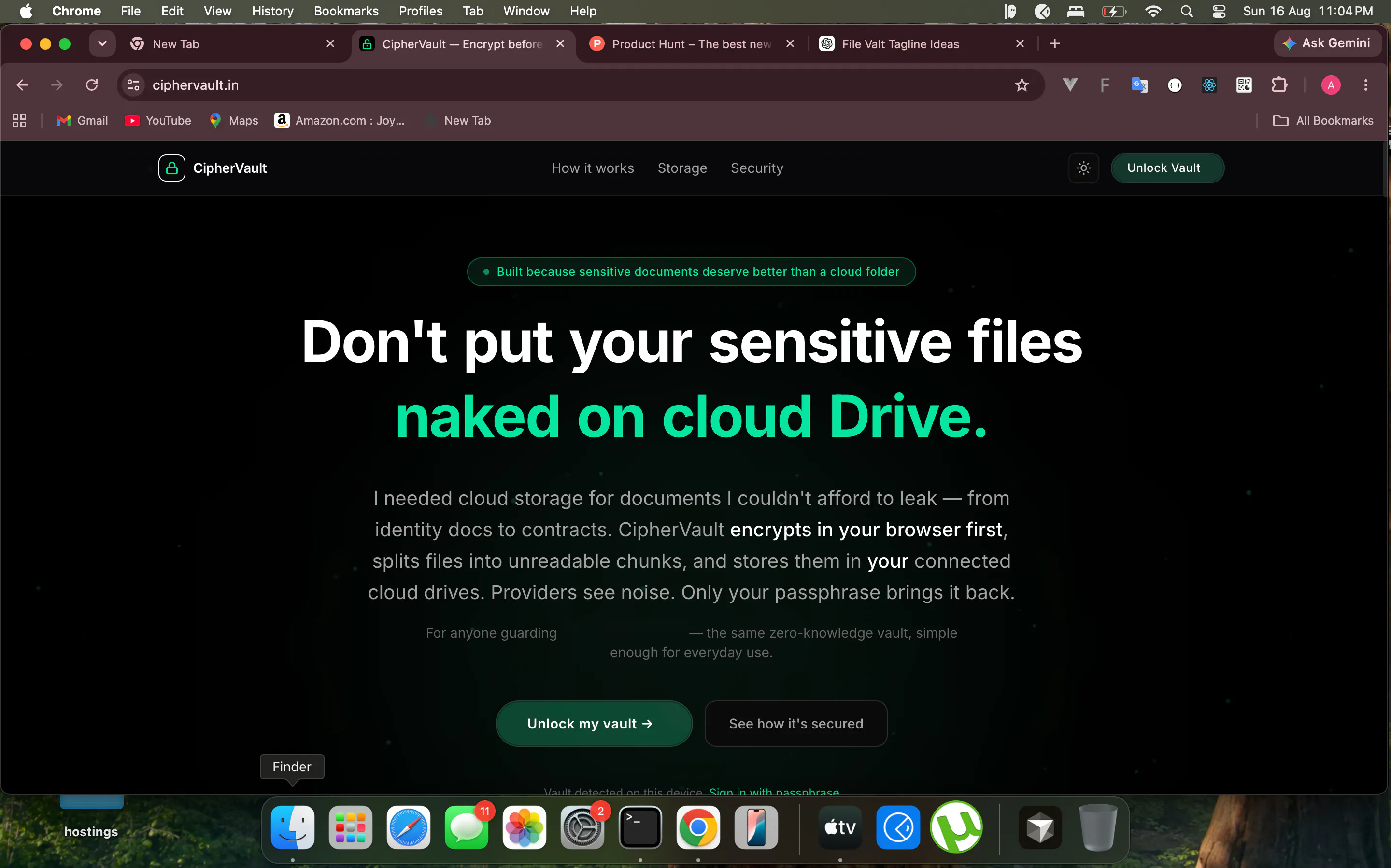This screenshot has height=868, width=1391.
Task: Expand the Chrome tab search dropdown arrow
Action: [102, 43]
